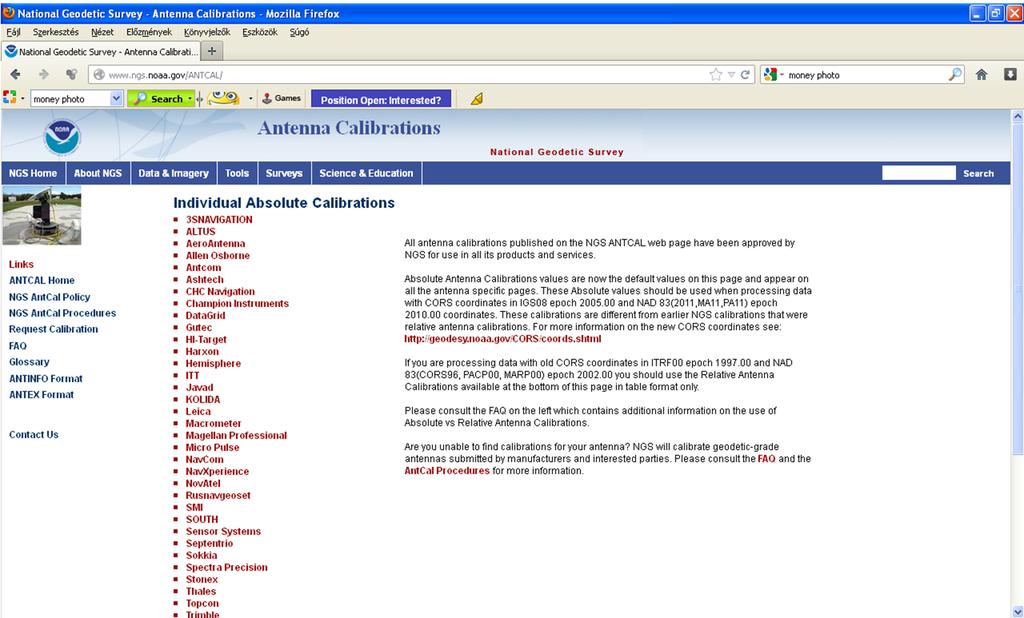Click the vertical page scrollbar thumb

tap(1017, 287)
